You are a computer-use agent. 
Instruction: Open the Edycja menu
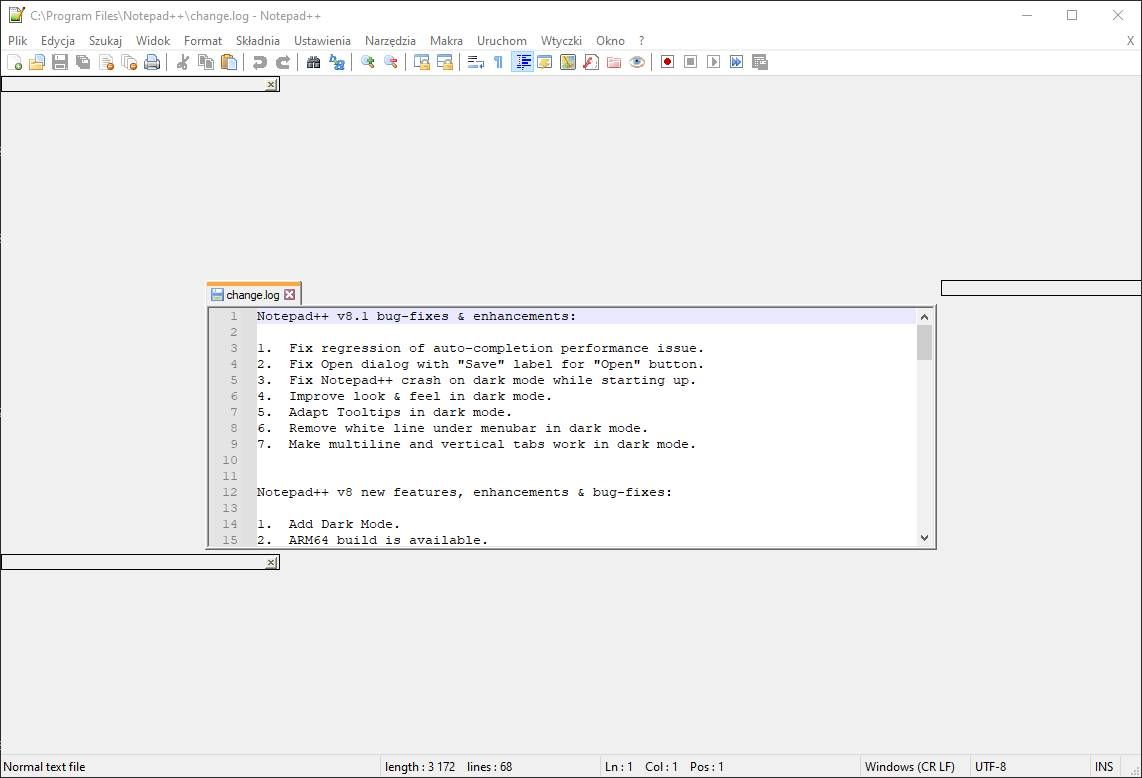pyautogui.click(x=58, y=41)
